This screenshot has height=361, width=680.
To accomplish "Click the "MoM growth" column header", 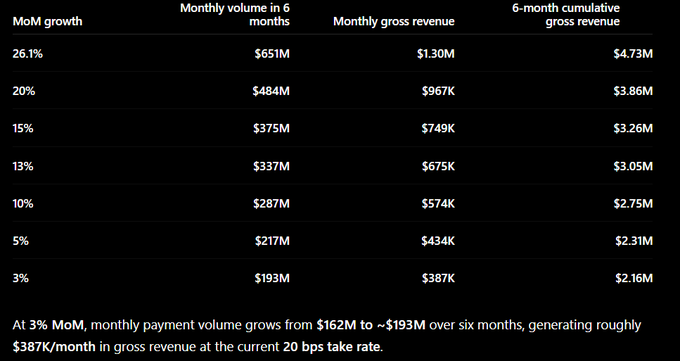I will [47, 21].
